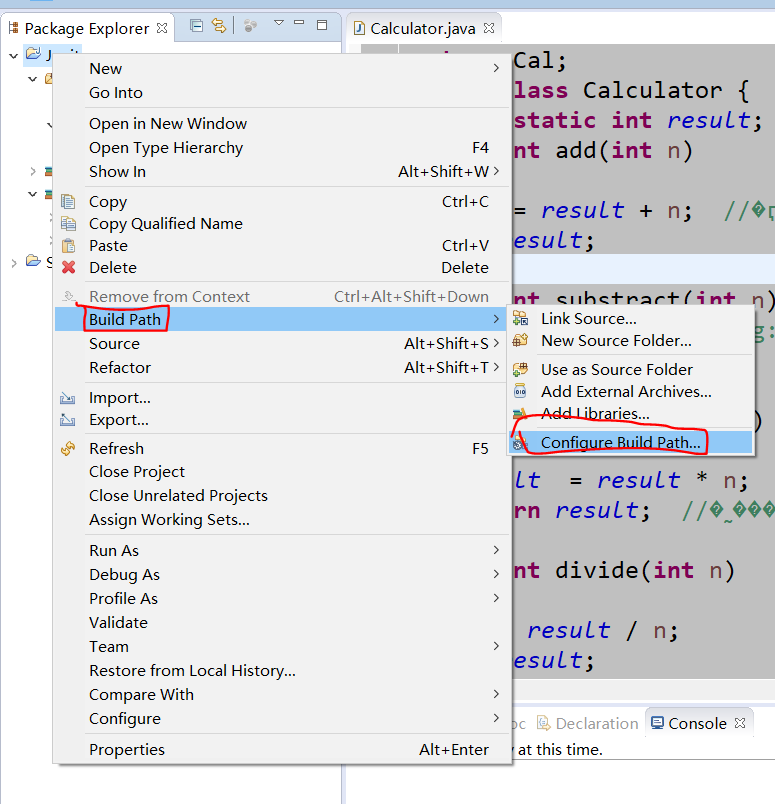Click the Export icon in menu
Viewport: 775px width, 804px height.
point(68,420)
